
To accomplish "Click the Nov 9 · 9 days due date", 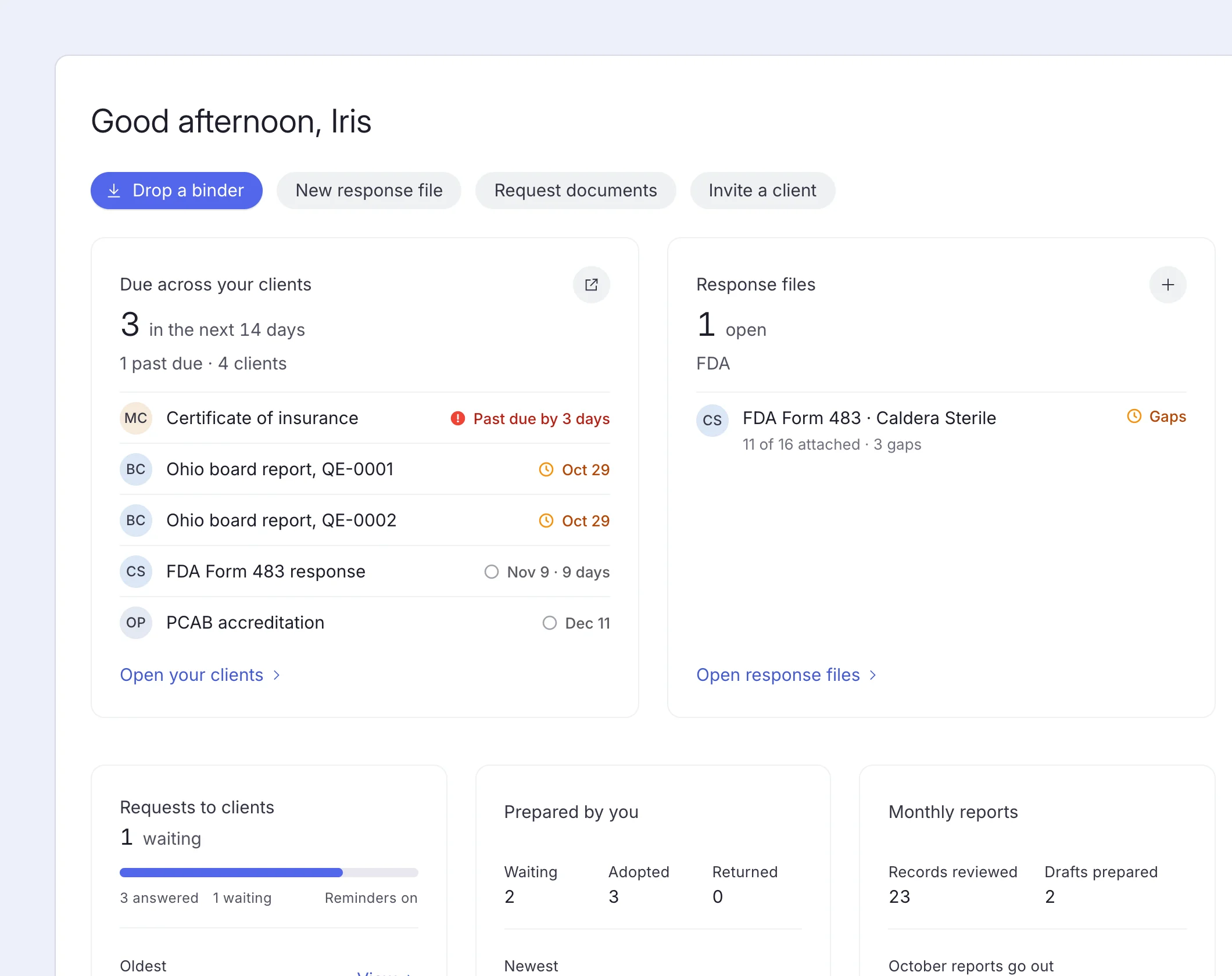I will click(558, 572).
